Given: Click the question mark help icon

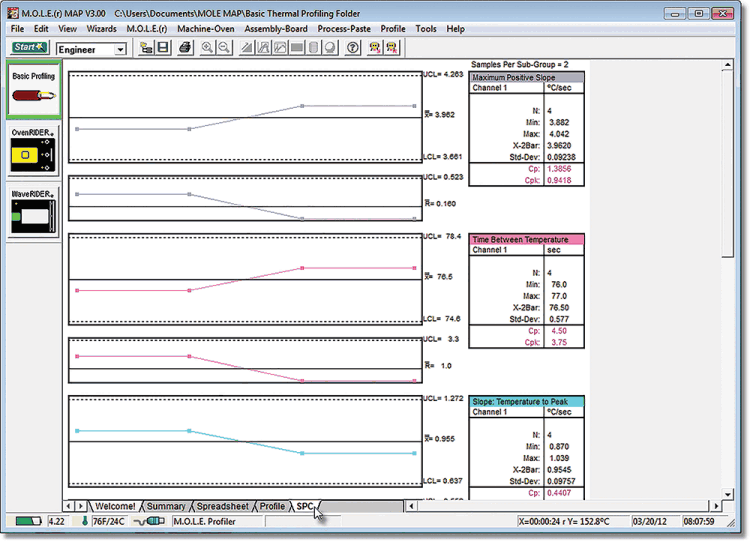Looking at the screenshot, I should pos(352,48).
